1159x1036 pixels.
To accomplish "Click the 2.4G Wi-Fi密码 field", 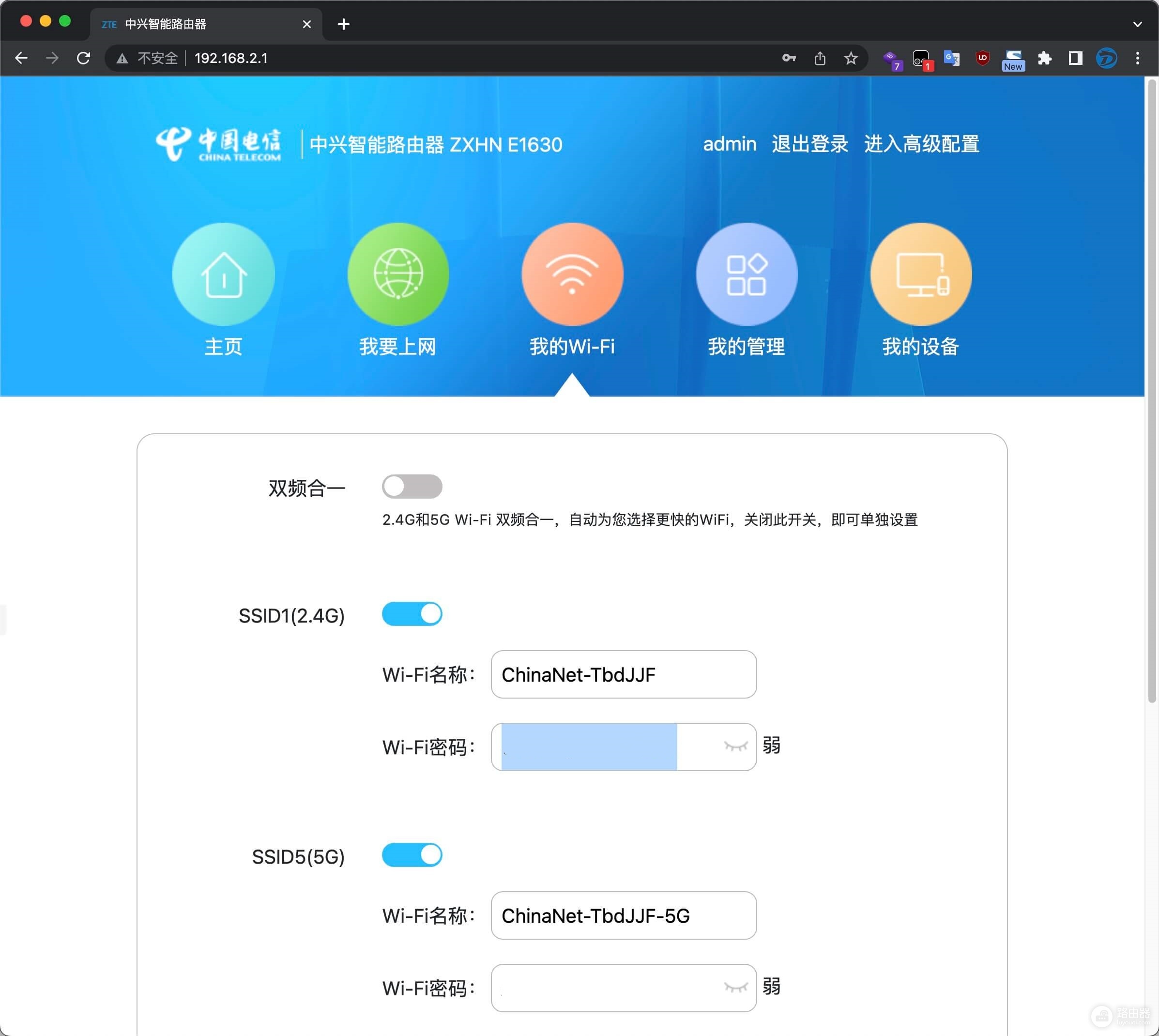I will pyautogui.click(x=624, y=747).
